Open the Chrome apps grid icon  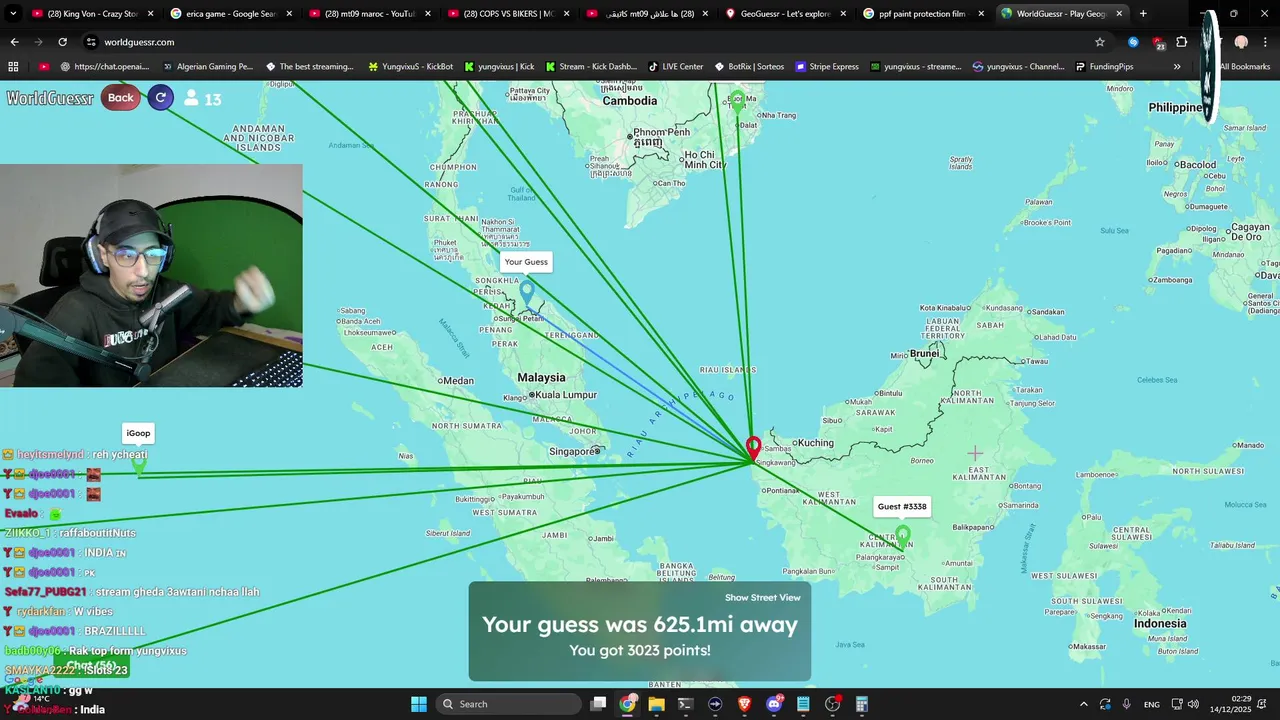point(13,67)
